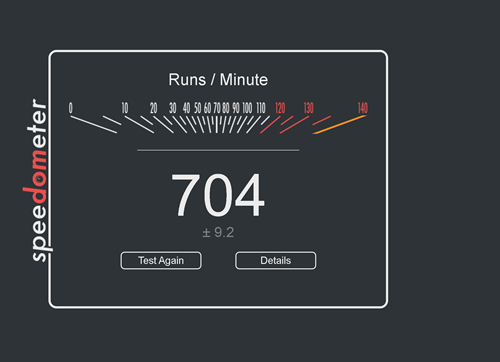
Task: Click the 110 gauge label
Action: (x=261, y=108)
